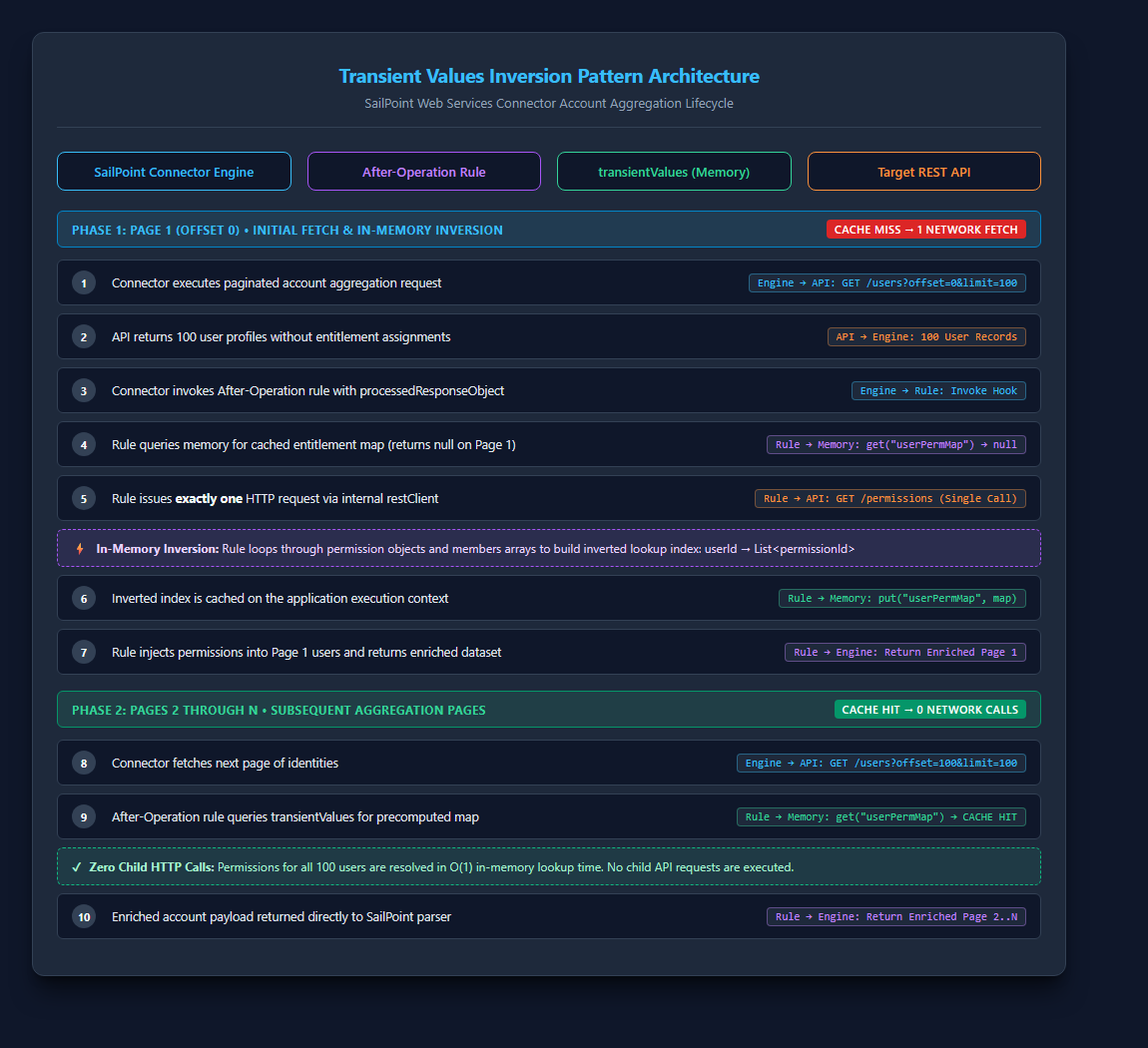Click the 'GET /permissions (Single Call)' tag
The image size is (1148, 1048).
pyautogui.click(x=890, y=498)
